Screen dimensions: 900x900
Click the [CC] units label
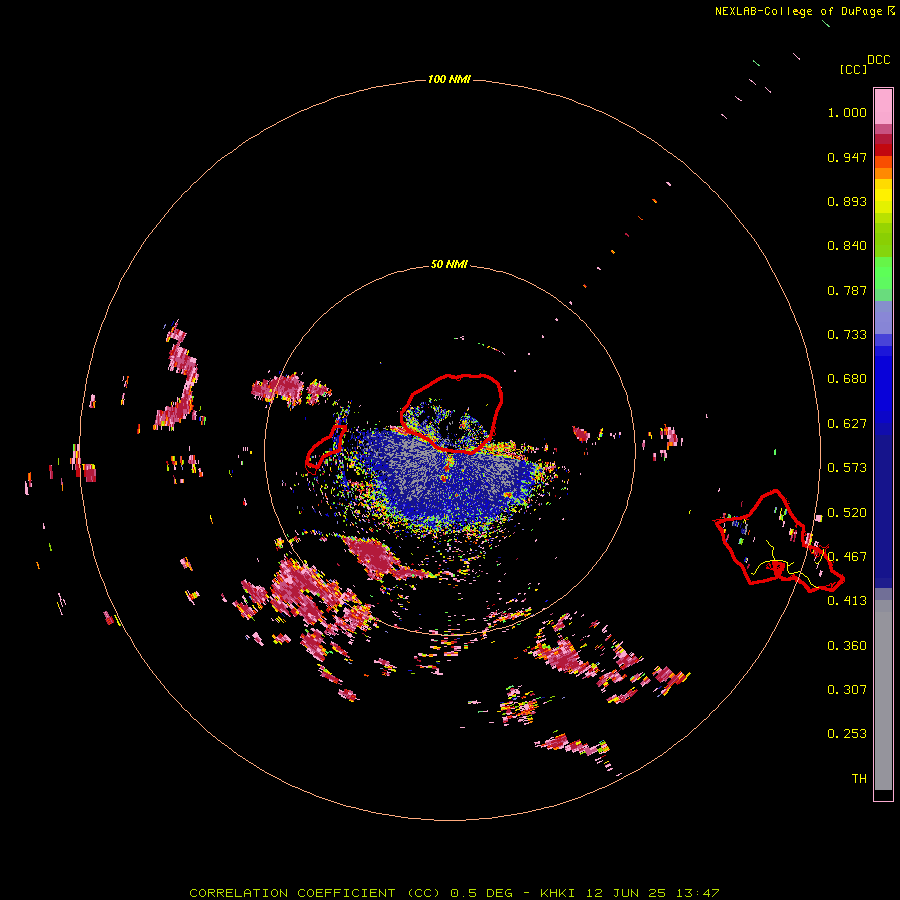(x=853, y=69)
